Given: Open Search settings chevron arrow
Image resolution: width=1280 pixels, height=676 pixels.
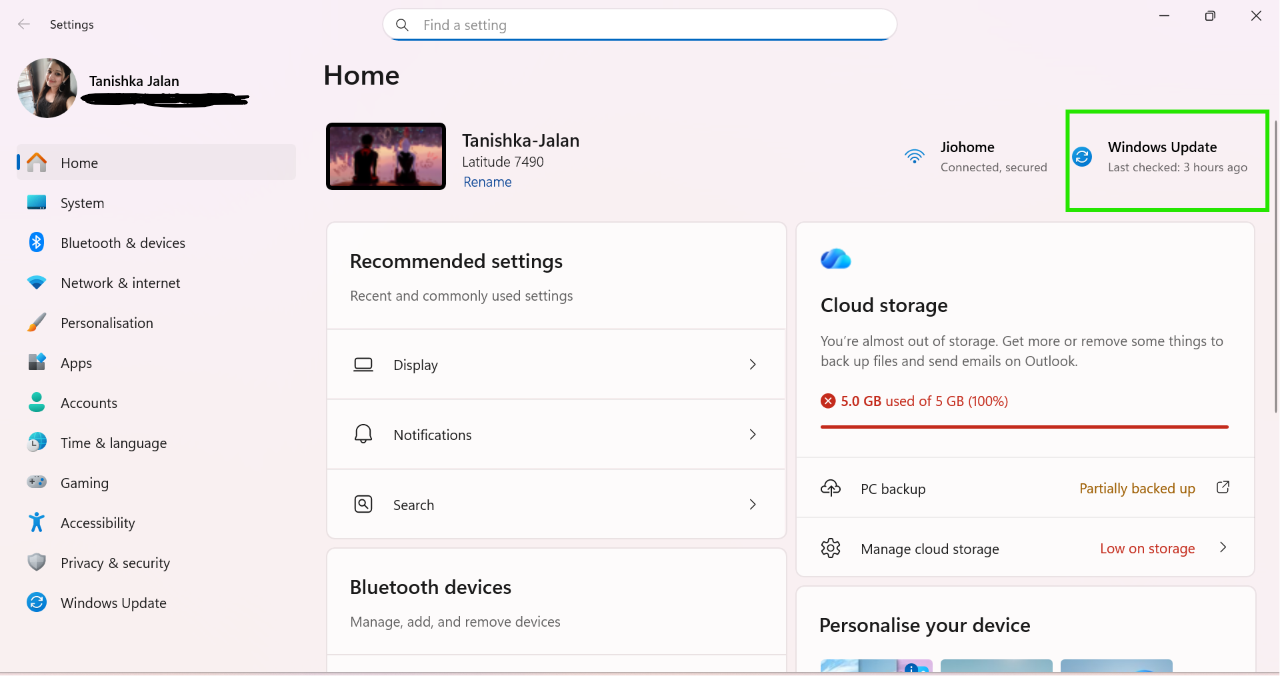Looking at the screenshot, I should pos(753,504).
